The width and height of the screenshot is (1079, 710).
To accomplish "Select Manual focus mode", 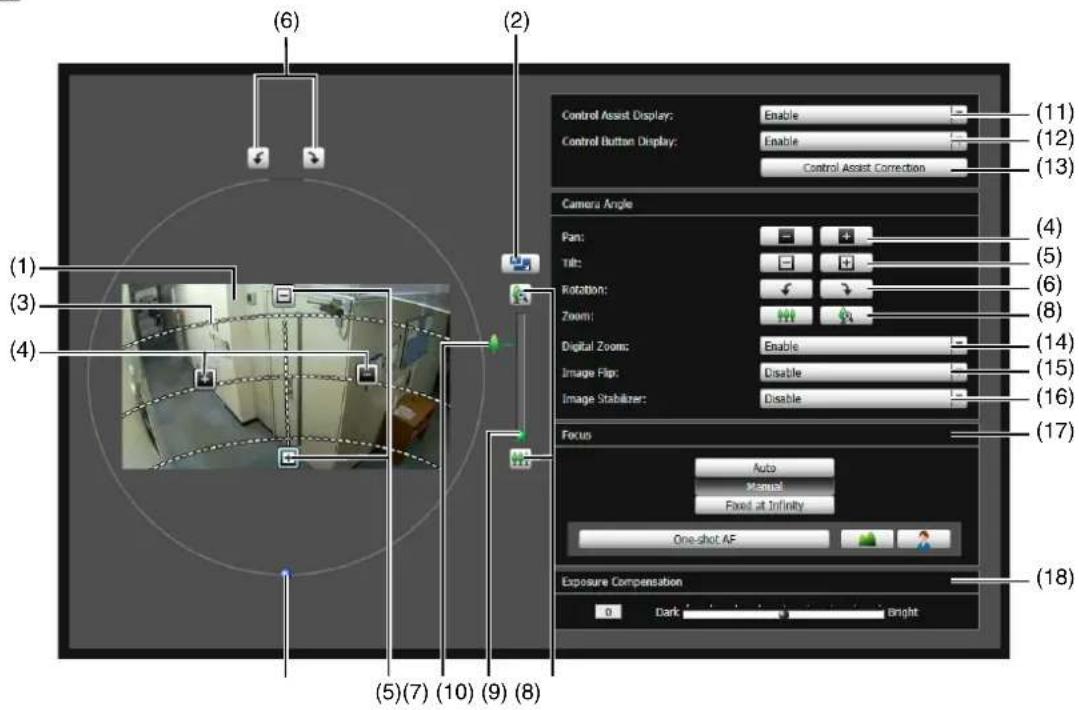I will click(x=765, y=486).
